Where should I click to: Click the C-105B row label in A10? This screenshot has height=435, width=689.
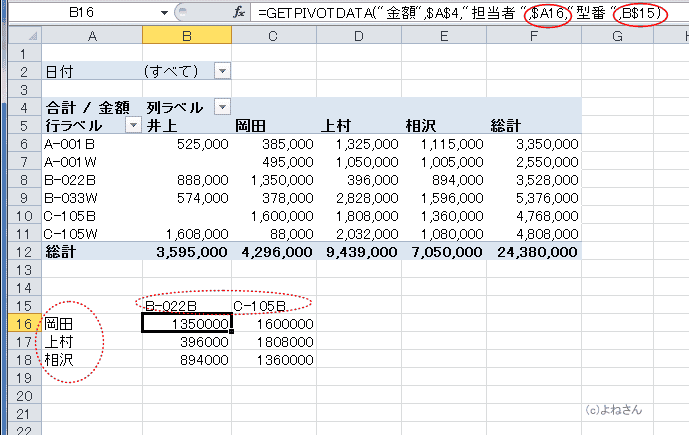pos(70,216)
